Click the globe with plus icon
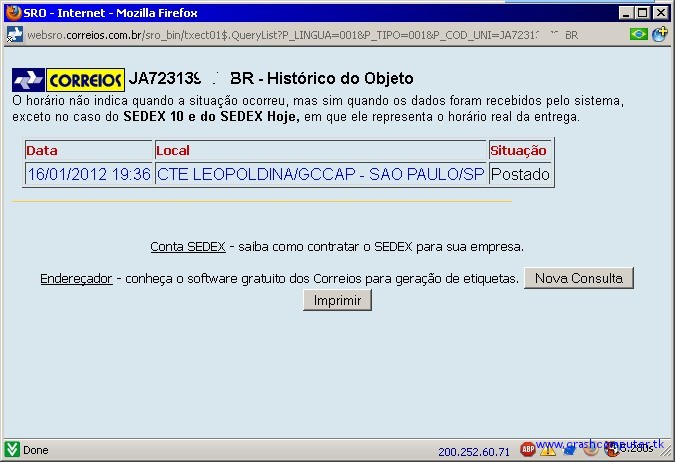The image size is (675, 462). pyautogui.click(x=660, y=34)
